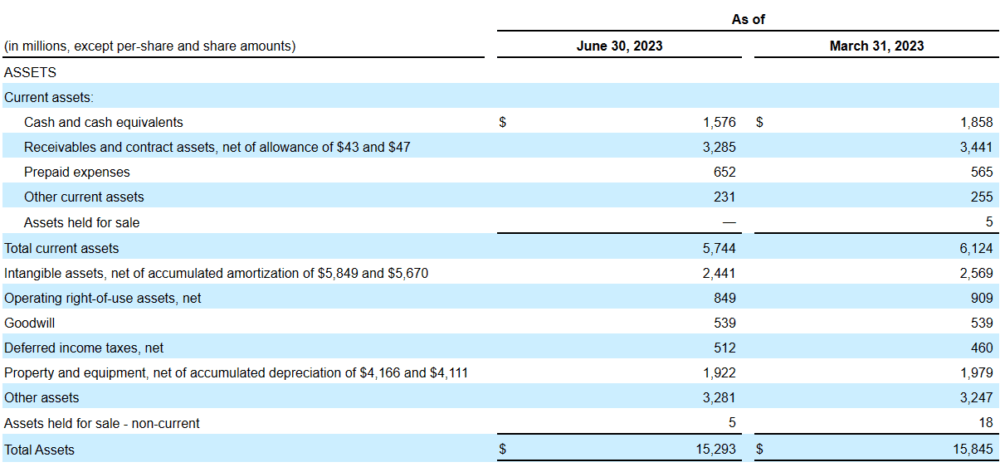
Task: Click Prepaid expenses value 652
Action: [724, 172]
